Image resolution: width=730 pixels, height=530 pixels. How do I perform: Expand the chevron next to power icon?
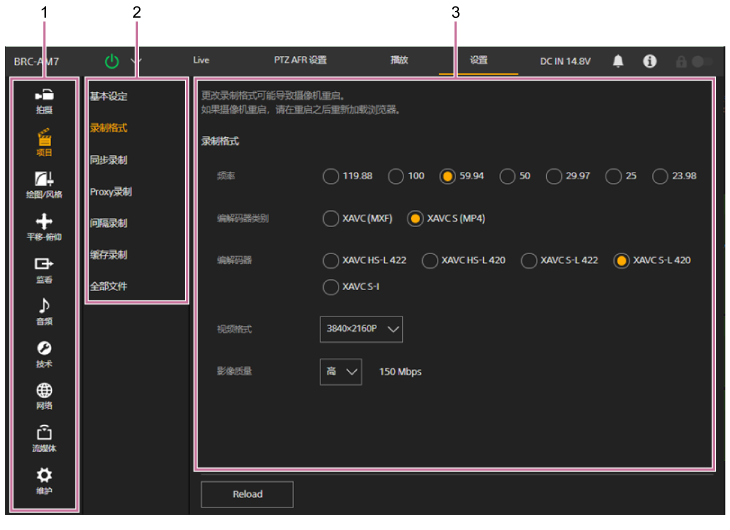(x=136, y=61)
